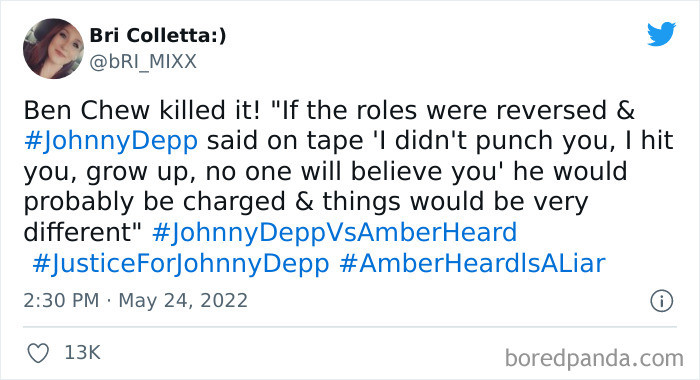Select the #AmberHeardIsALiar hashtag
The image size is (700, 380).
[472, 263]
